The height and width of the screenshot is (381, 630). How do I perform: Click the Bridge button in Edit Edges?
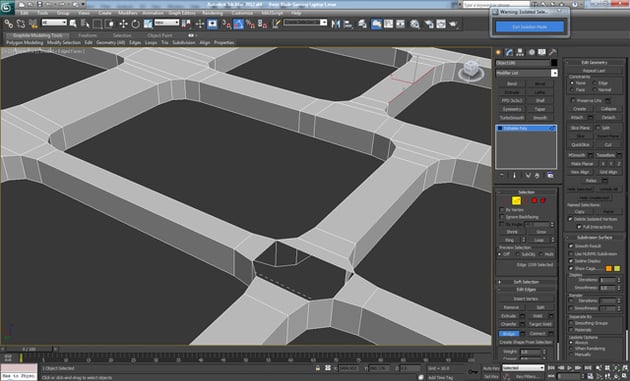pyautogui.click(x=509, y=334)
